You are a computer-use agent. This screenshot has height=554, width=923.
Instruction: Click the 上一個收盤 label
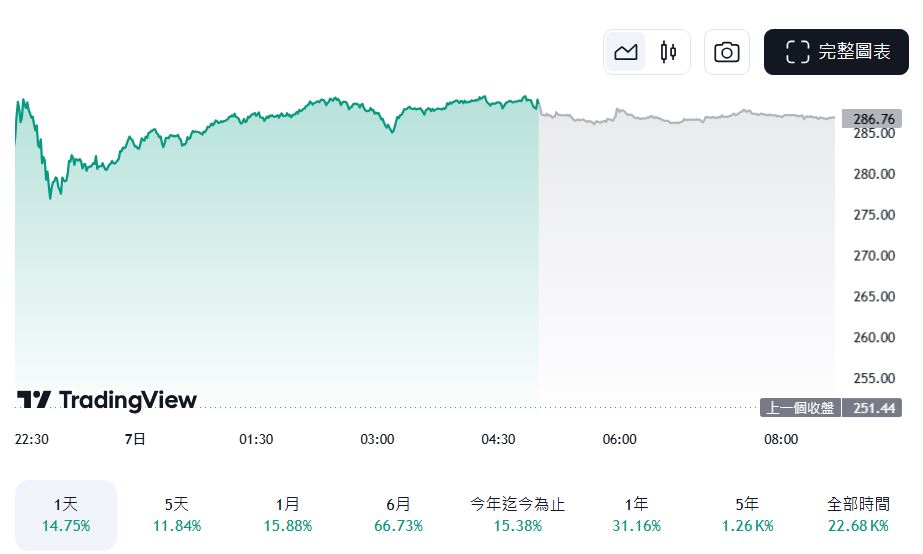click(800, 408)
